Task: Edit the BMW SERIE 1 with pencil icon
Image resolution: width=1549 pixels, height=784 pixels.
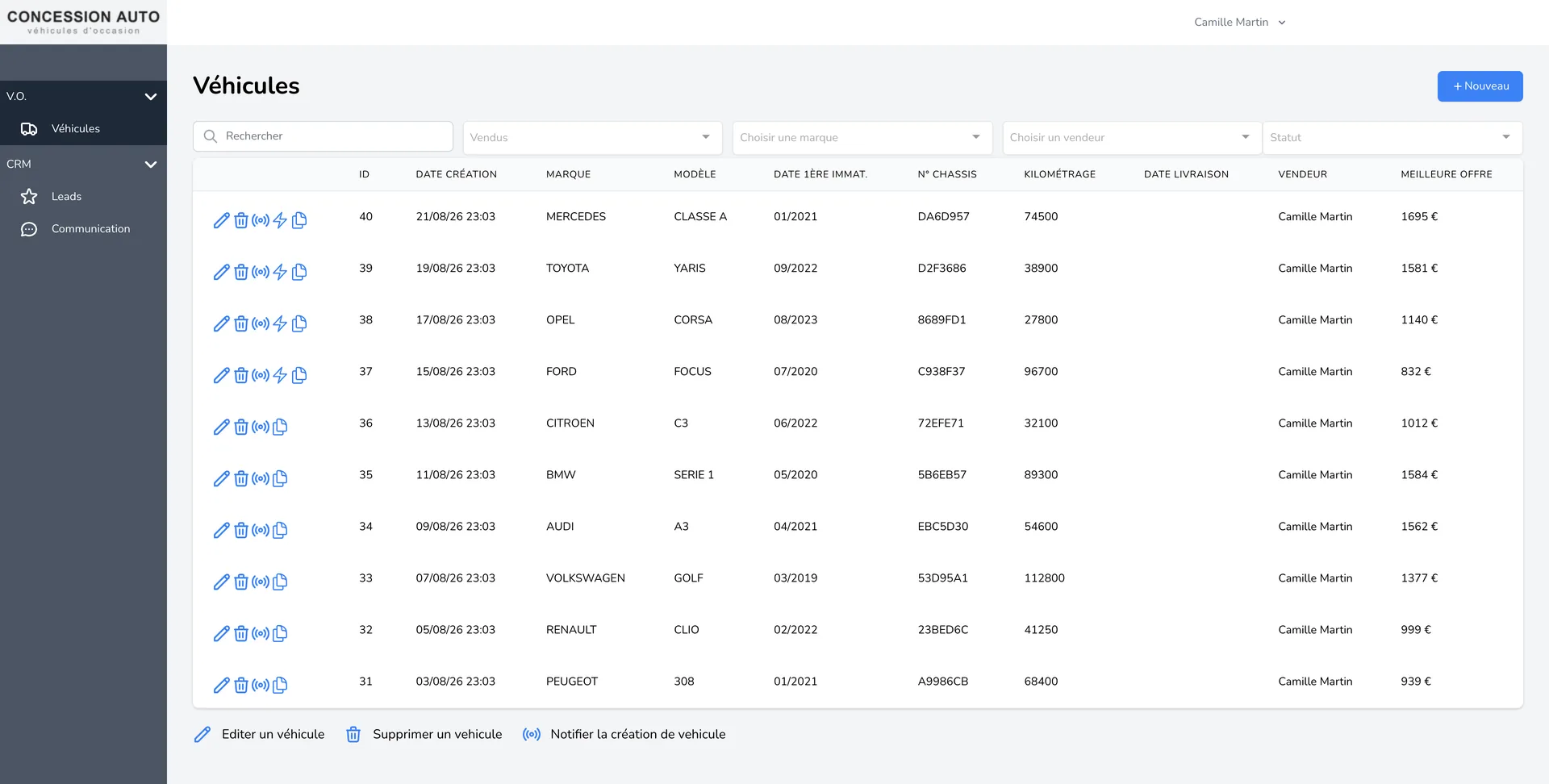Action: pyautogui.click(x=221, y=478)
